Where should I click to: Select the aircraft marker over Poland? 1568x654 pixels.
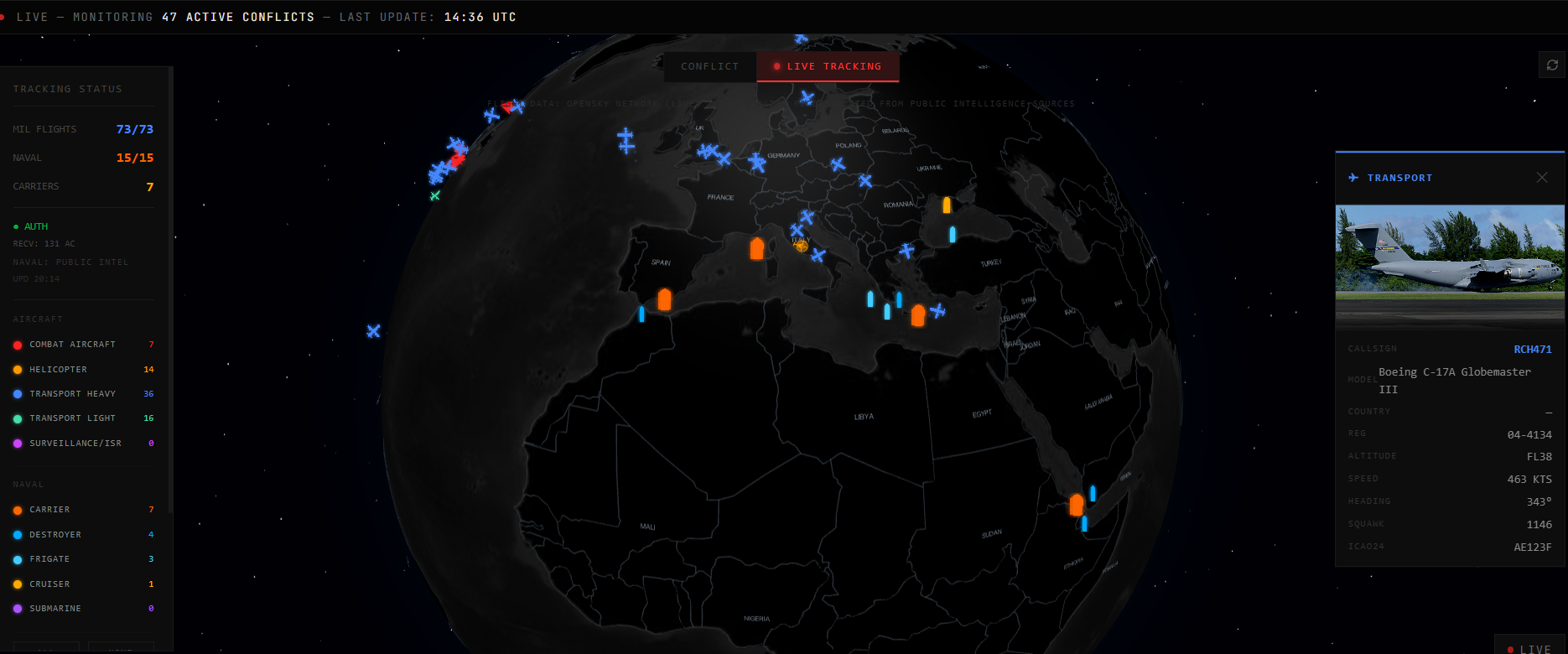tap(837, 164)
